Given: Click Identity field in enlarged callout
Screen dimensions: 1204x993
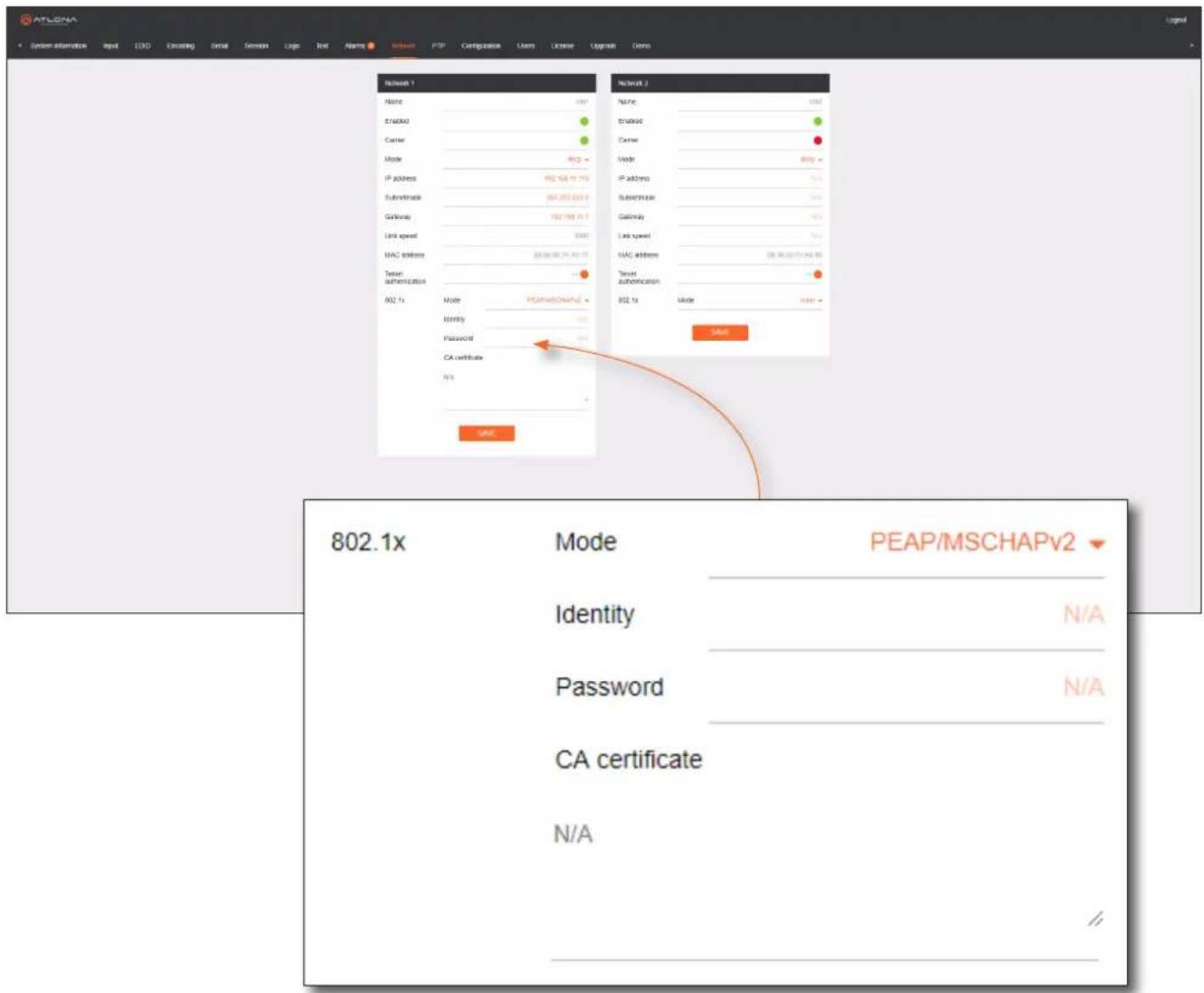Looking at the screenshot, I should [x=906, y=616].
